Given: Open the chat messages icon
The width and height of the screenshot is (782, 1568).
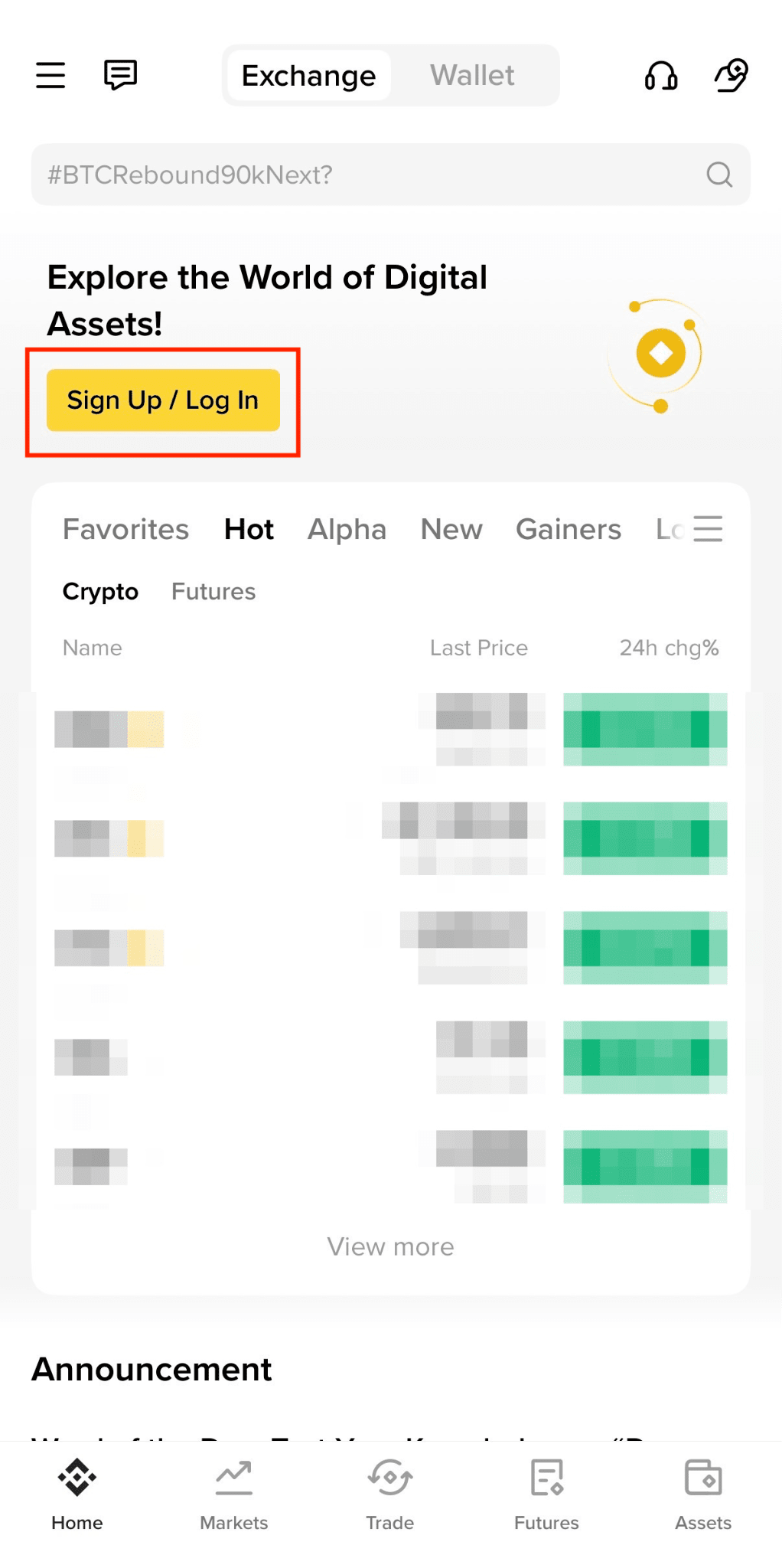Looking at the screenshot, I should pos(120,75).
